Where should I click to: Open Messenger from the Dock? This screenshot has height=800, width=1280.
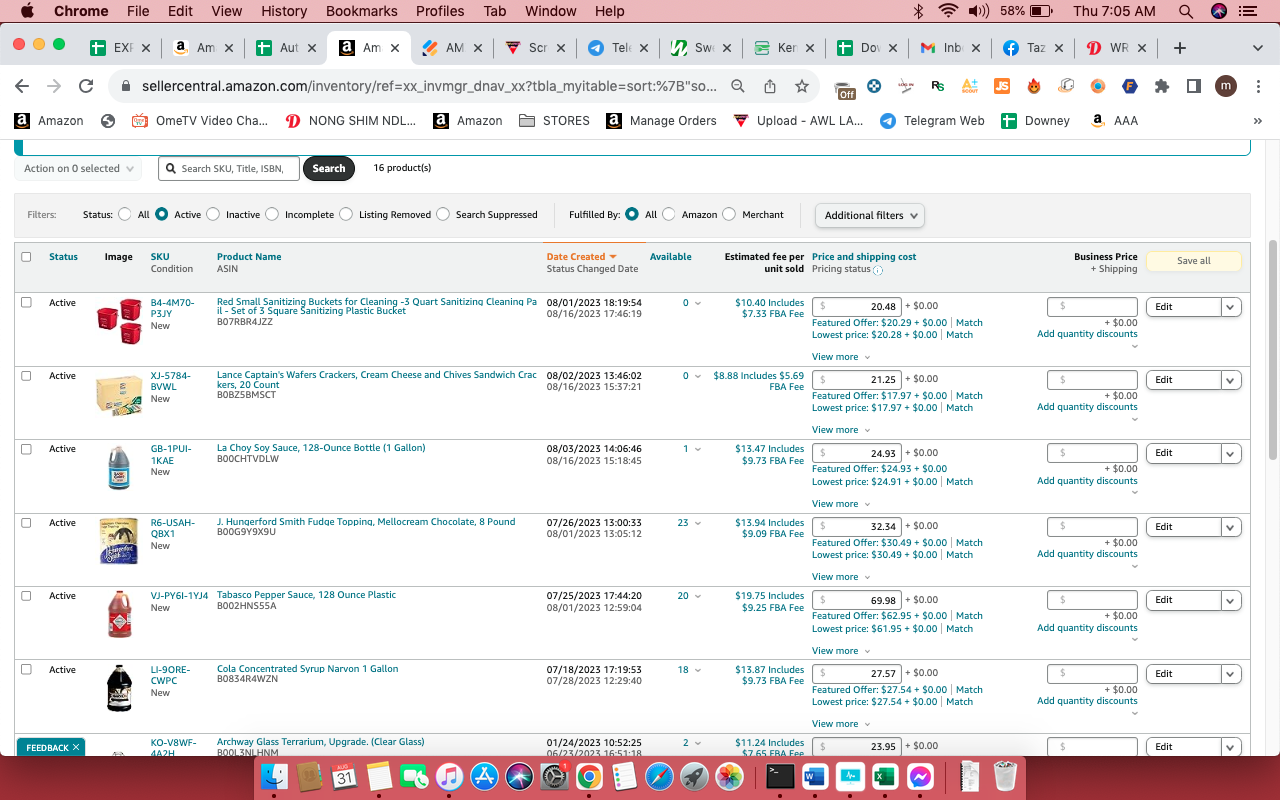[921, 776]
